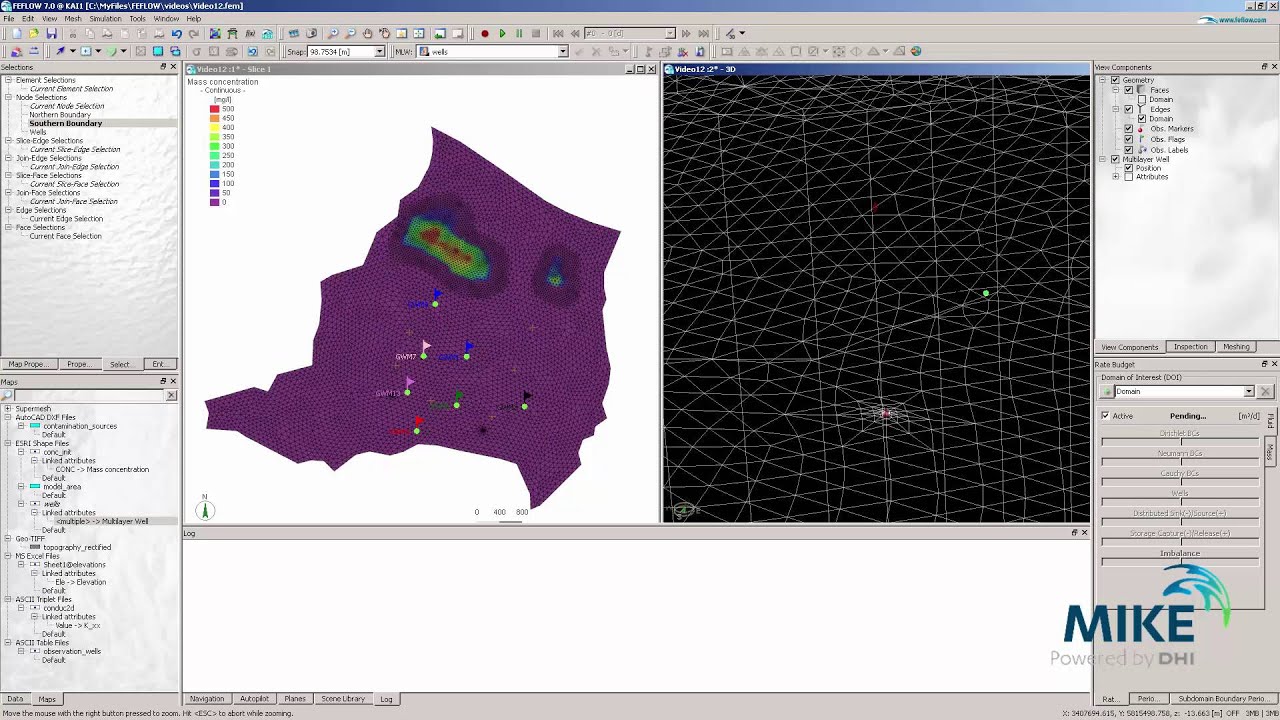Screen dimensions: 1280x720
Task: Collapse the ASCII Triplet Files node
Action: pyautogui.click(x=8, y=599)
